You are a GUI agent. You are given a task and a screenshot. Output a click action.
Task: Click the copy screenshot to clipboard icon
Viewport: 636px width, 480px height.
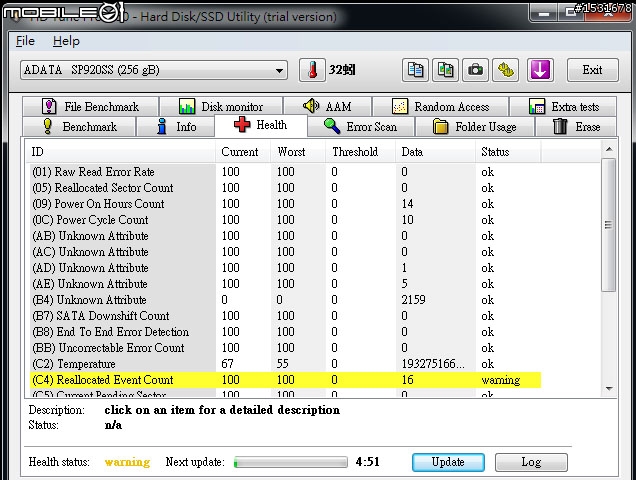click(445, 70)
